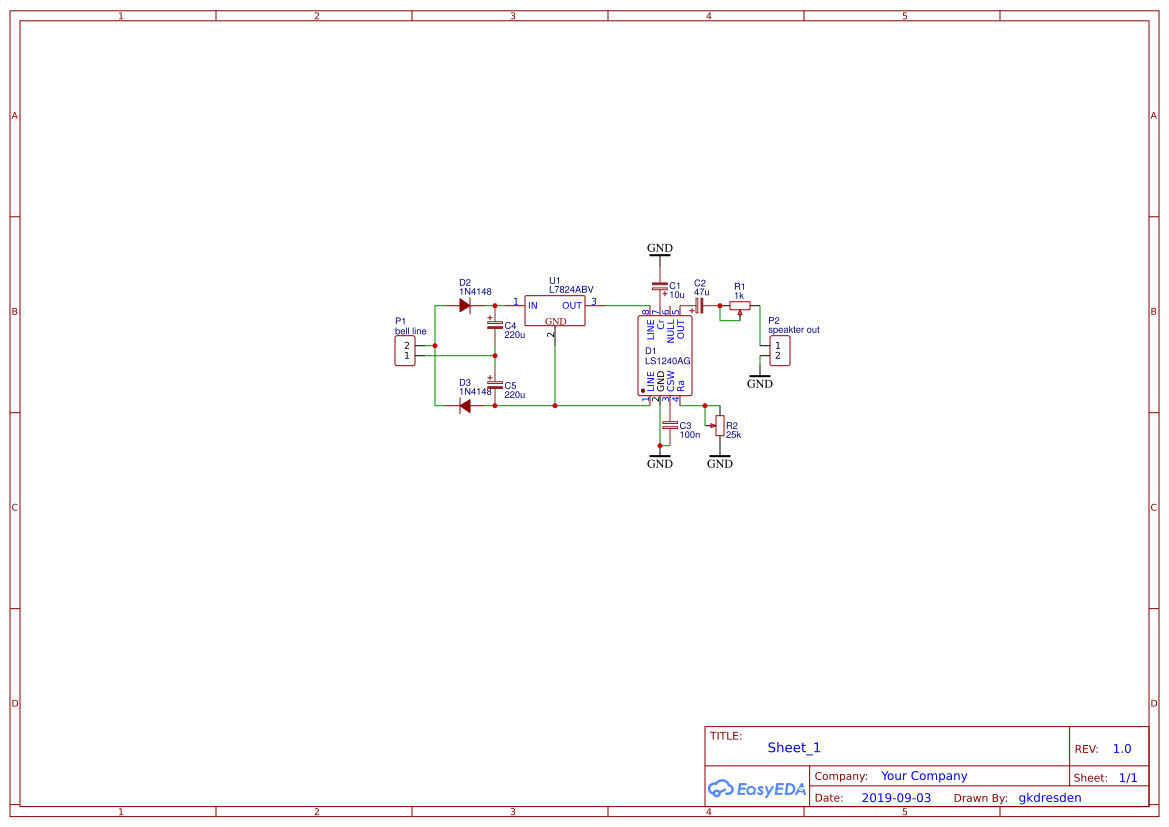Click the REV value 1.0
Screen dimensions: 1169x827
[x=1122, y=749]
